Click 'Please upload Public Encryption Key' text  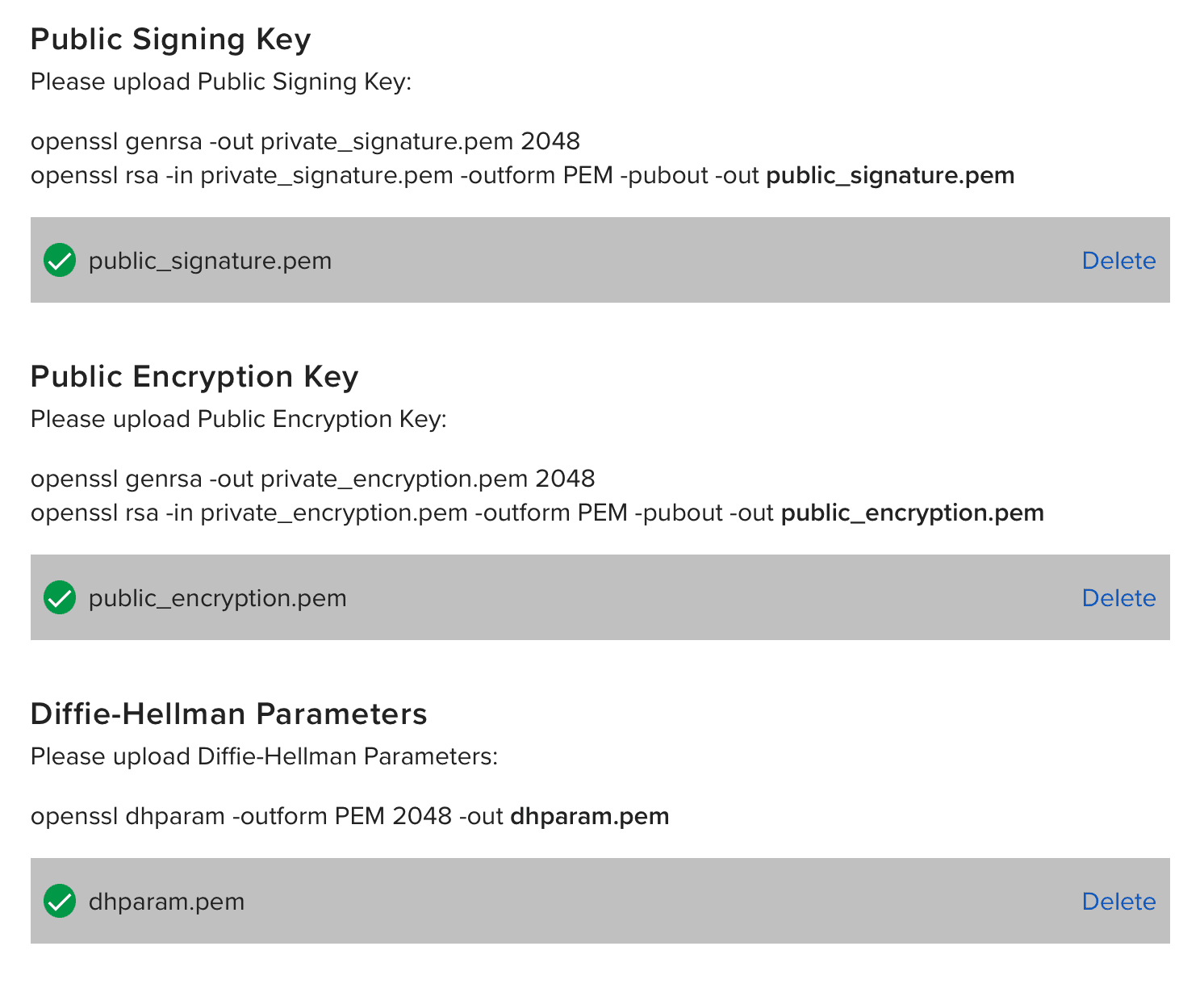[238, 419]
